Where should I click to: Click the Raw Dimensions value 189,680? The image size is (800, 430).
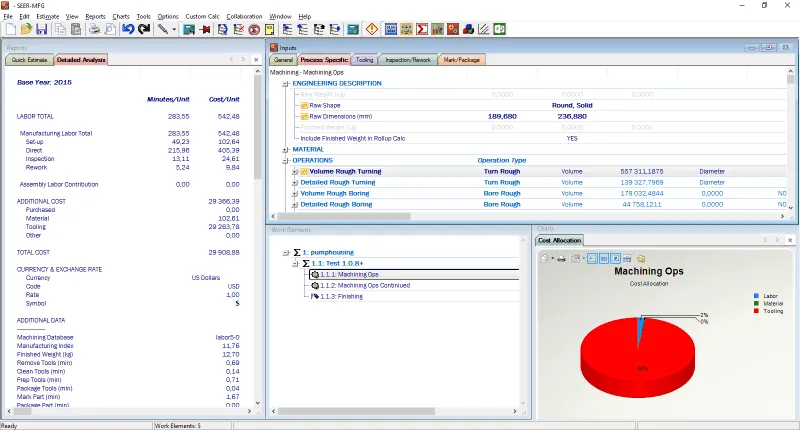[x=502, y=116]
